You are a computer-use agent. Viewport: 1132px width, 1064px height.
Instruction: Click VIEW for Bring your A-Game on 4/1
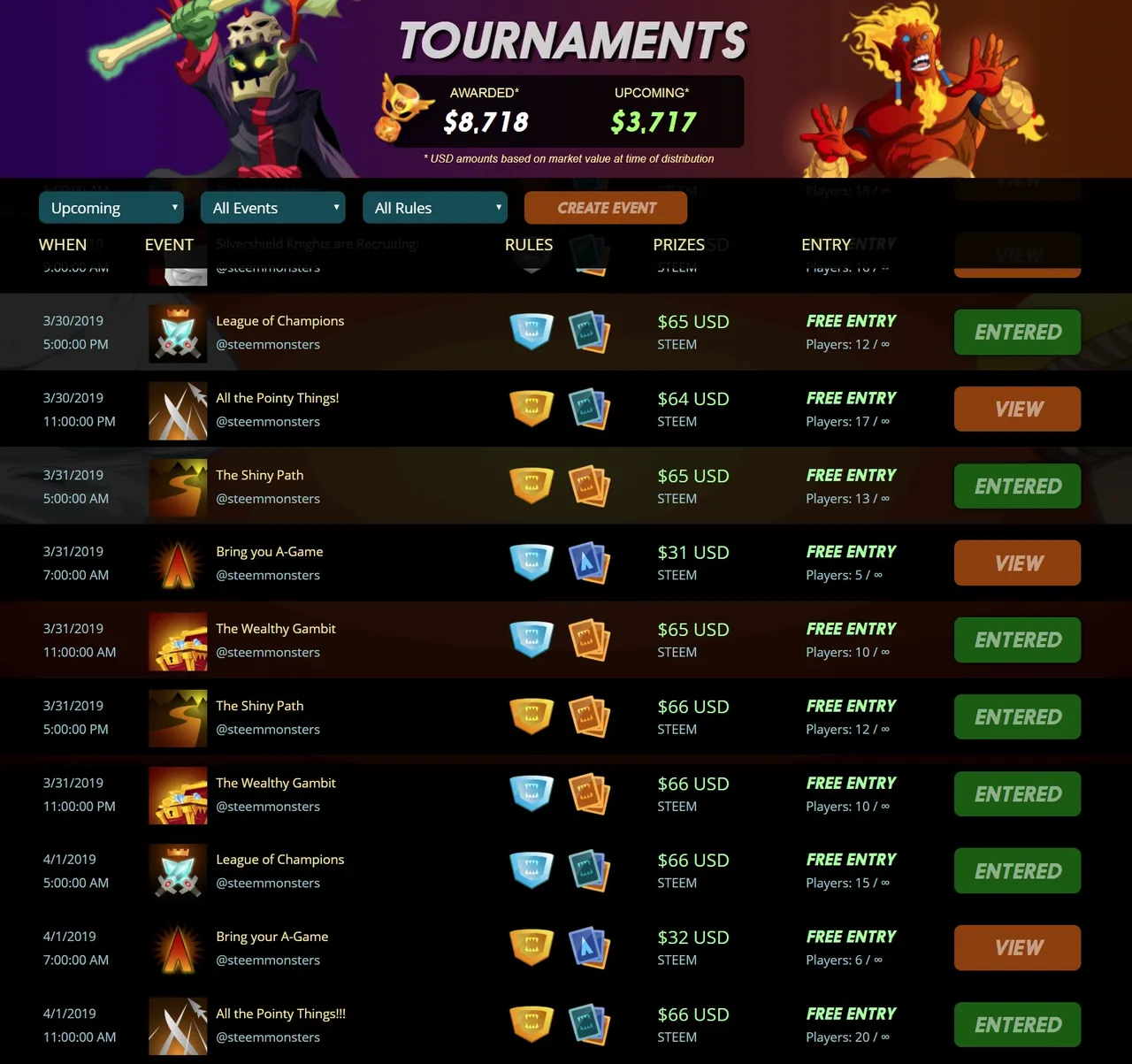[x=1017, y=947]
